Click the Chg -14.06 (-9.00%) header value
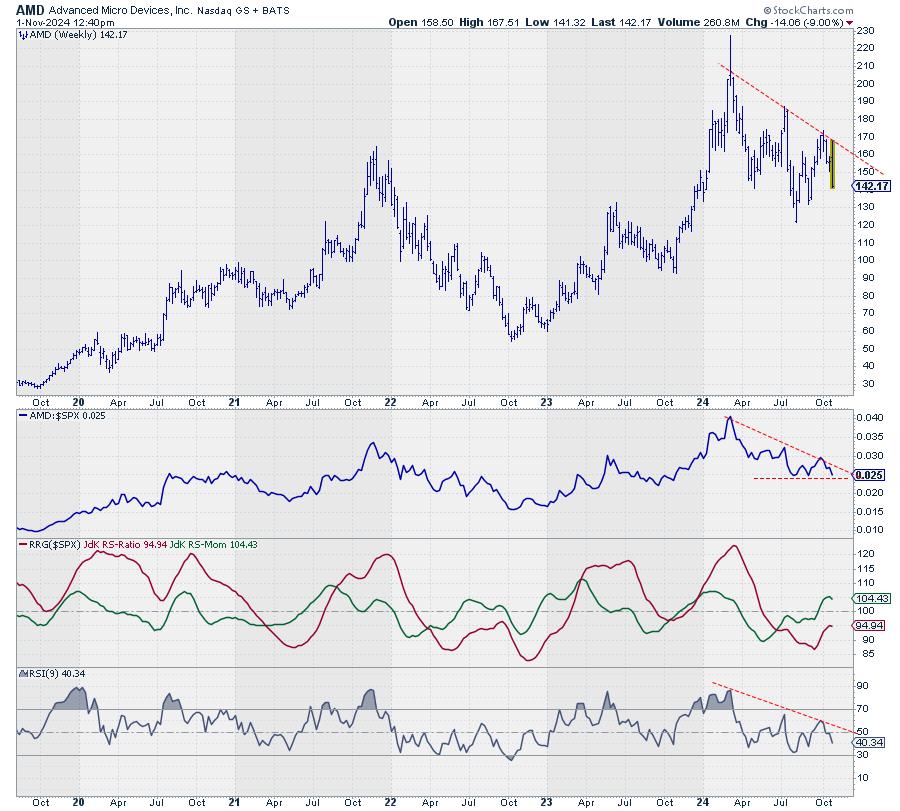 tap(794, 22)
